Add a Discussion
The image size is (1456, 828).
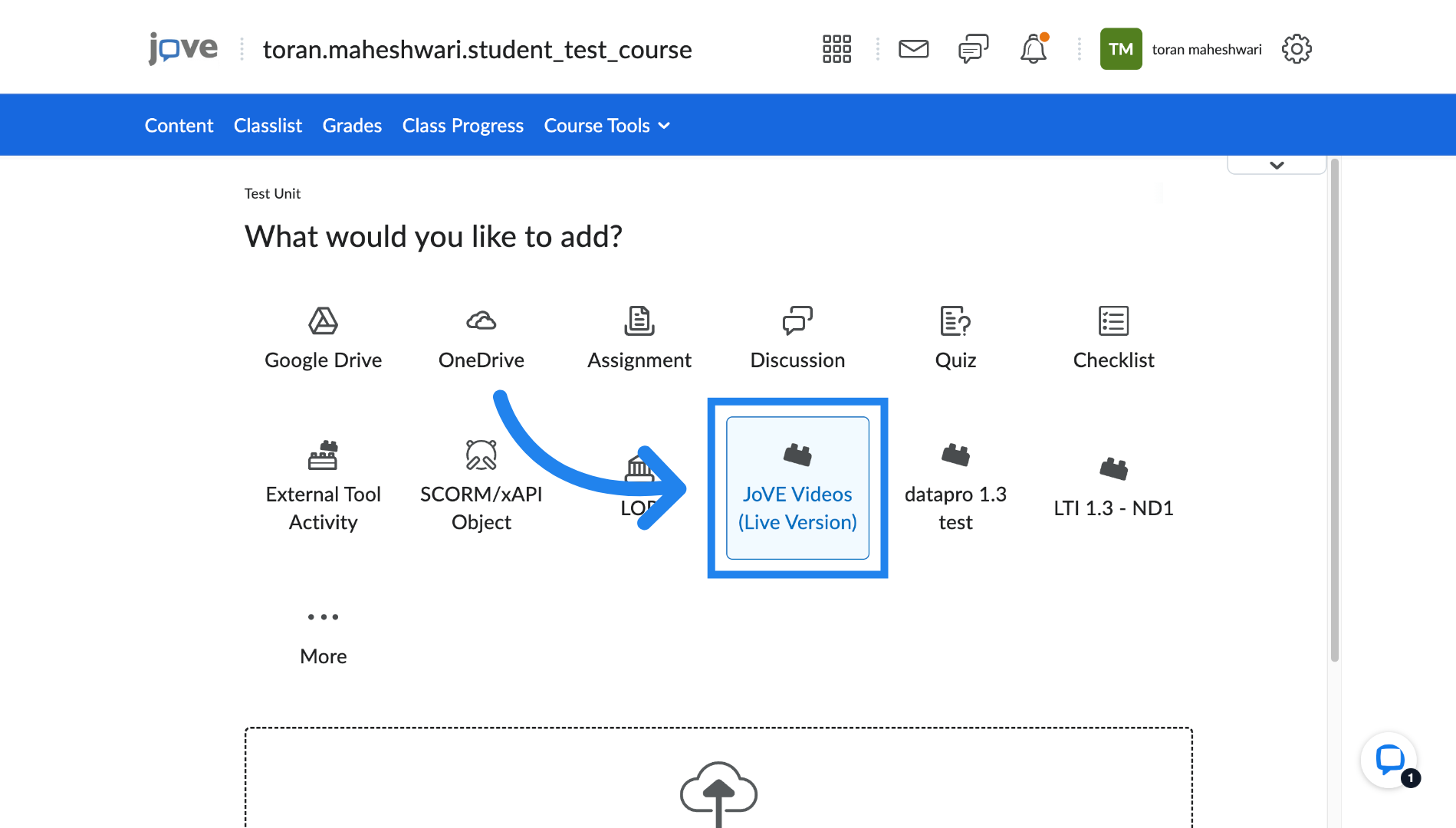[x=797, y=338]
